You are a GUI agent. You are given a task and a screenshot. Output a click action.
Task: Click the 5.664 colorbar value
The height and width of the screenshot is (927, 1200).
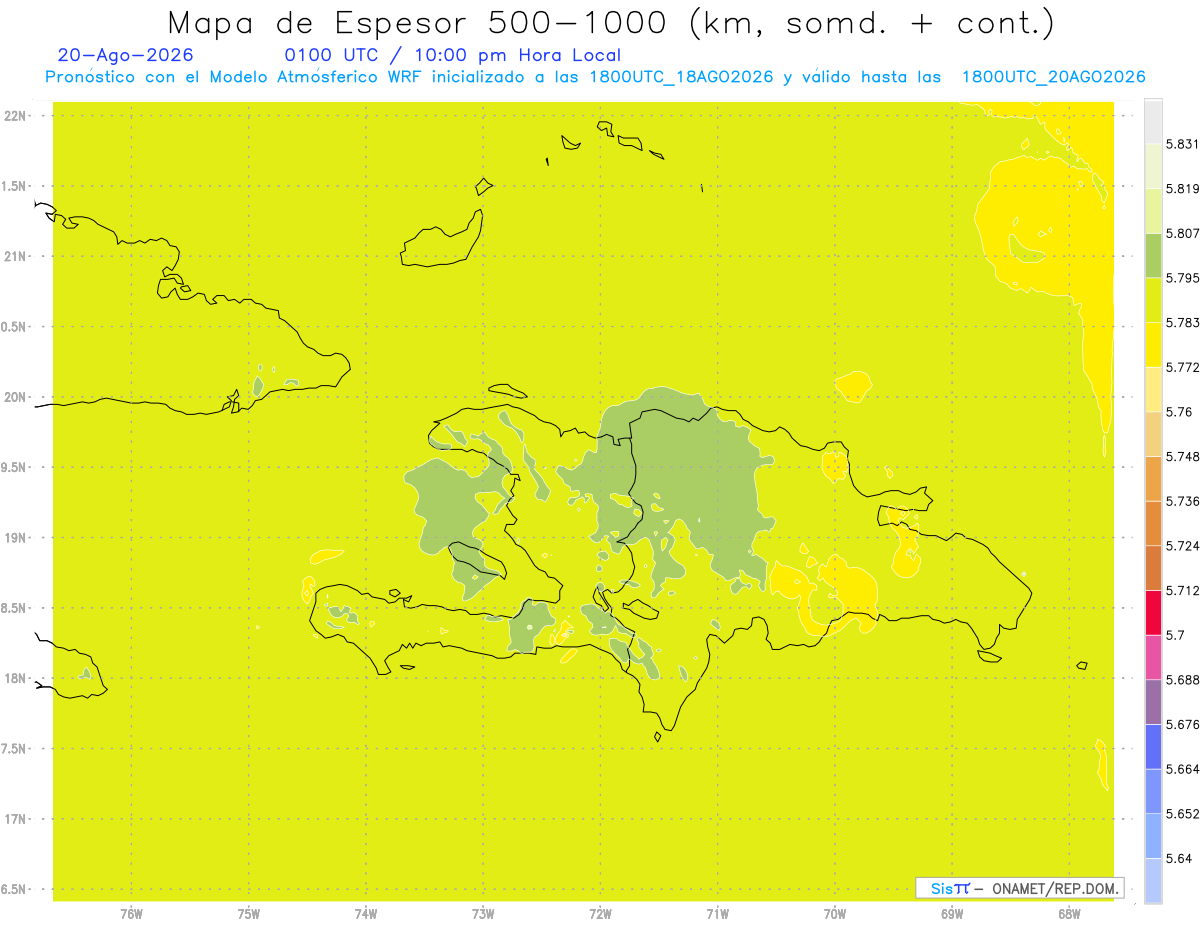tap(1183, 769)
